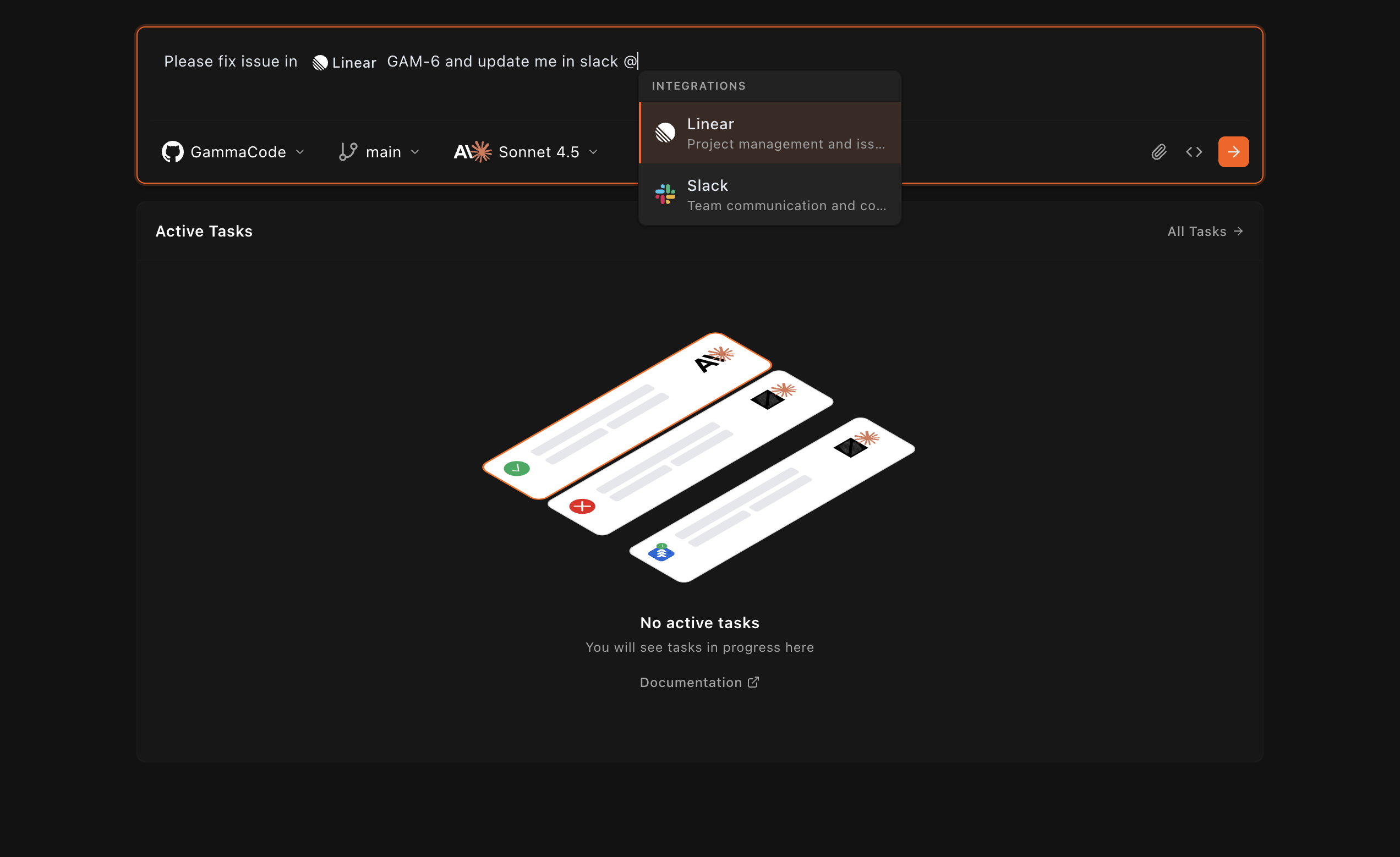Image resolution: width=1400 pixels, height=857 pixels.
Task: Click the Linear logo in the integrations dropdown
Action: tap(665, 133)
